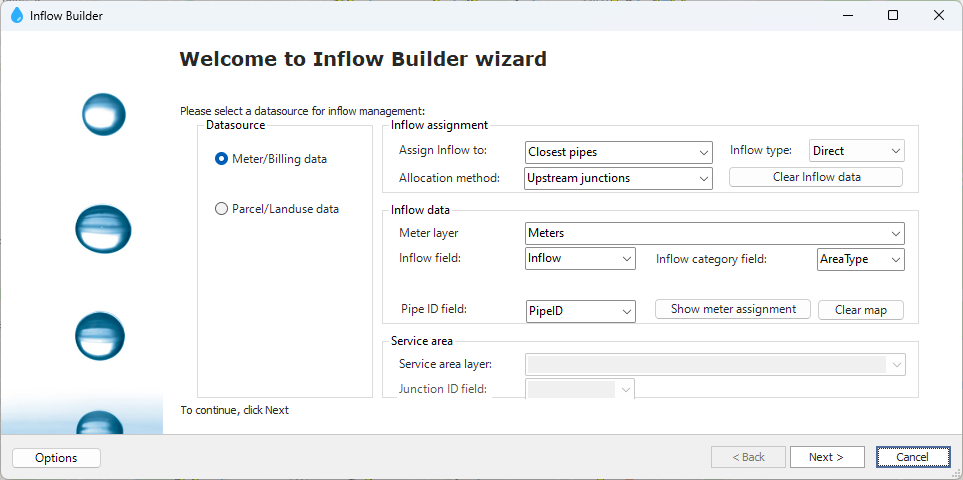Click the top water droplet graphic
Image resolution: width=963 pixels, height=480 pixels.
(104, 115)
